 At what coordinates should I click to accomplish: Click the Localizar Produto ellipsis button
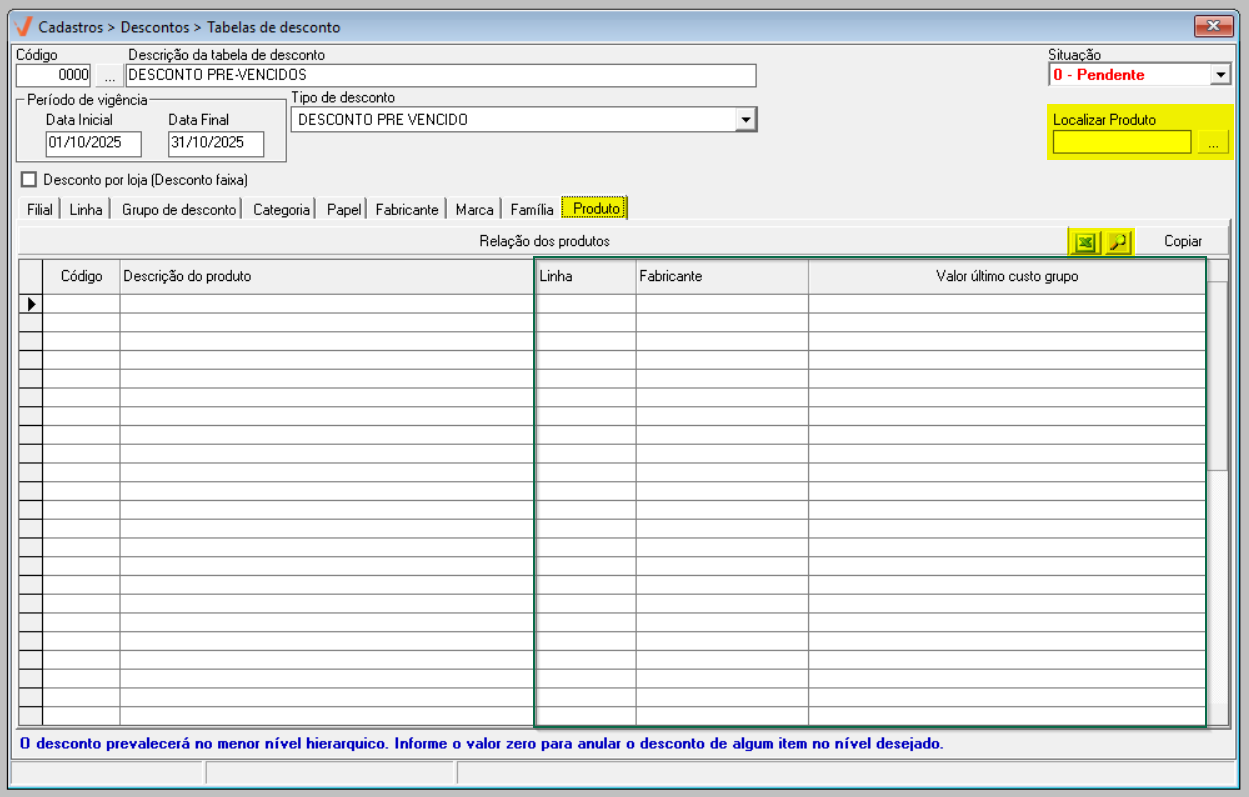click(1213, 143)
